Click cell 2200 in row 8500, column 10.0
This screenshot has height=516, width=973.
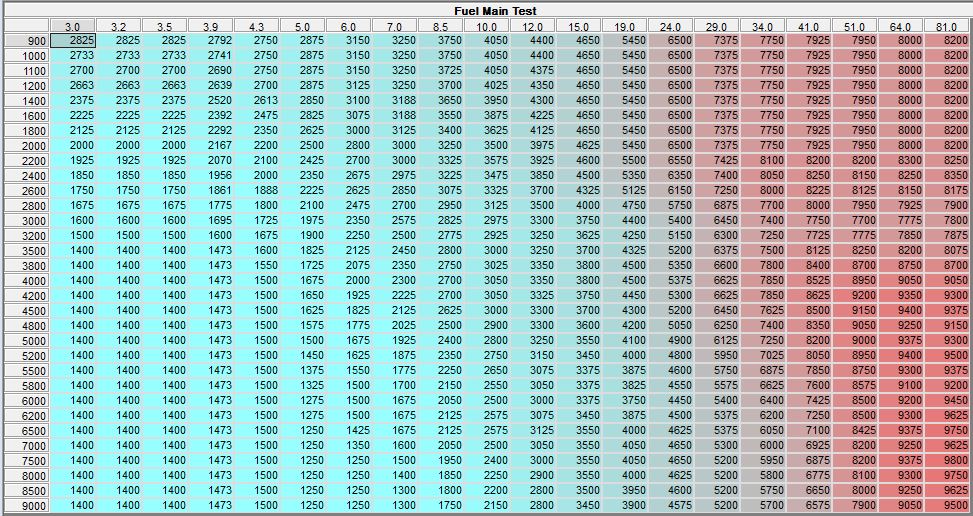tap(486, 490)
